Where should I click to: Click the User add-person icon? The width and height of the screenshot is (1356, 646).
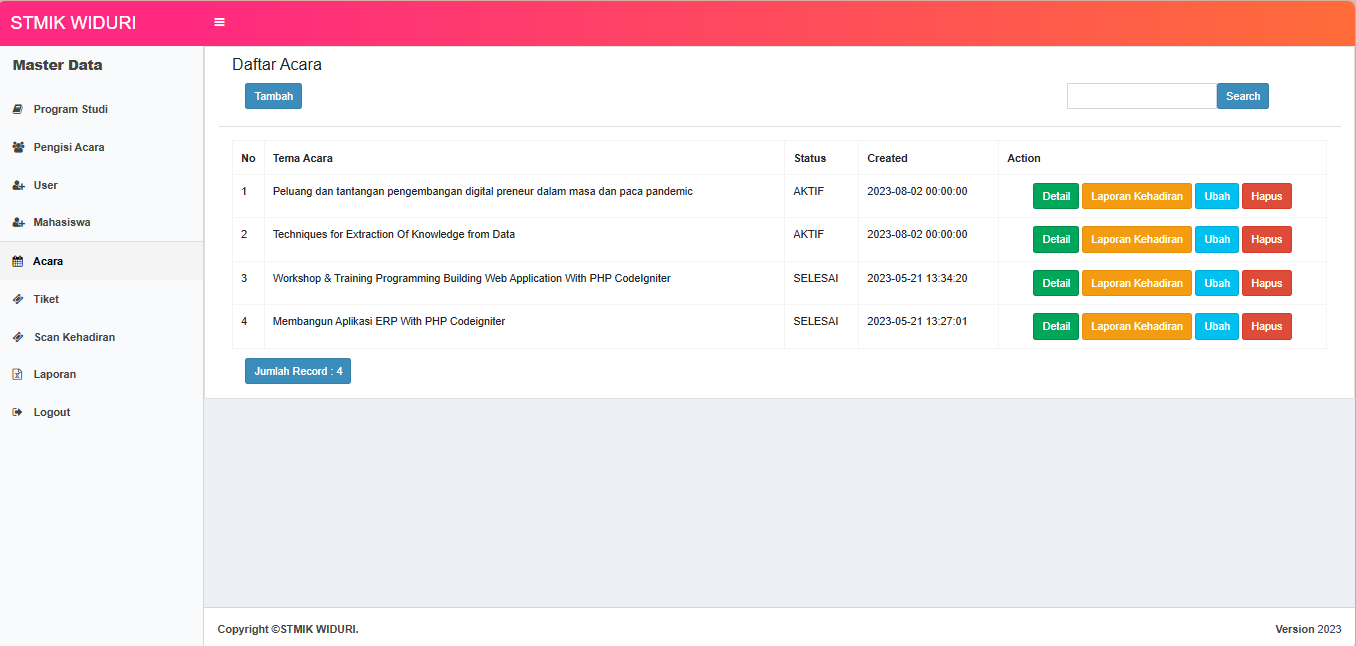pos(18,185)
